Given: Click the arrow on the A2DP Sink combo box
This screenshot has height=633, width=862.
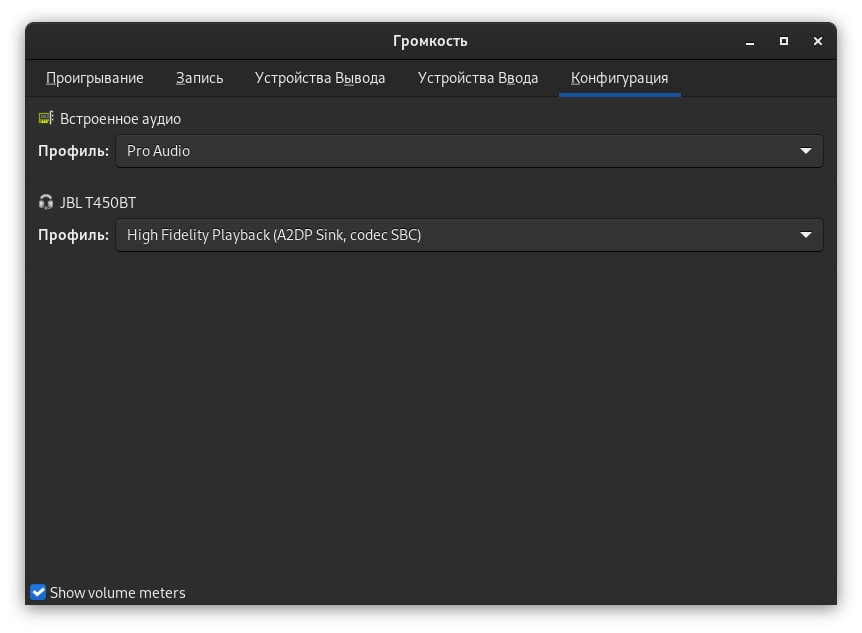Looking at the screenshot, I should pos(805,235).
